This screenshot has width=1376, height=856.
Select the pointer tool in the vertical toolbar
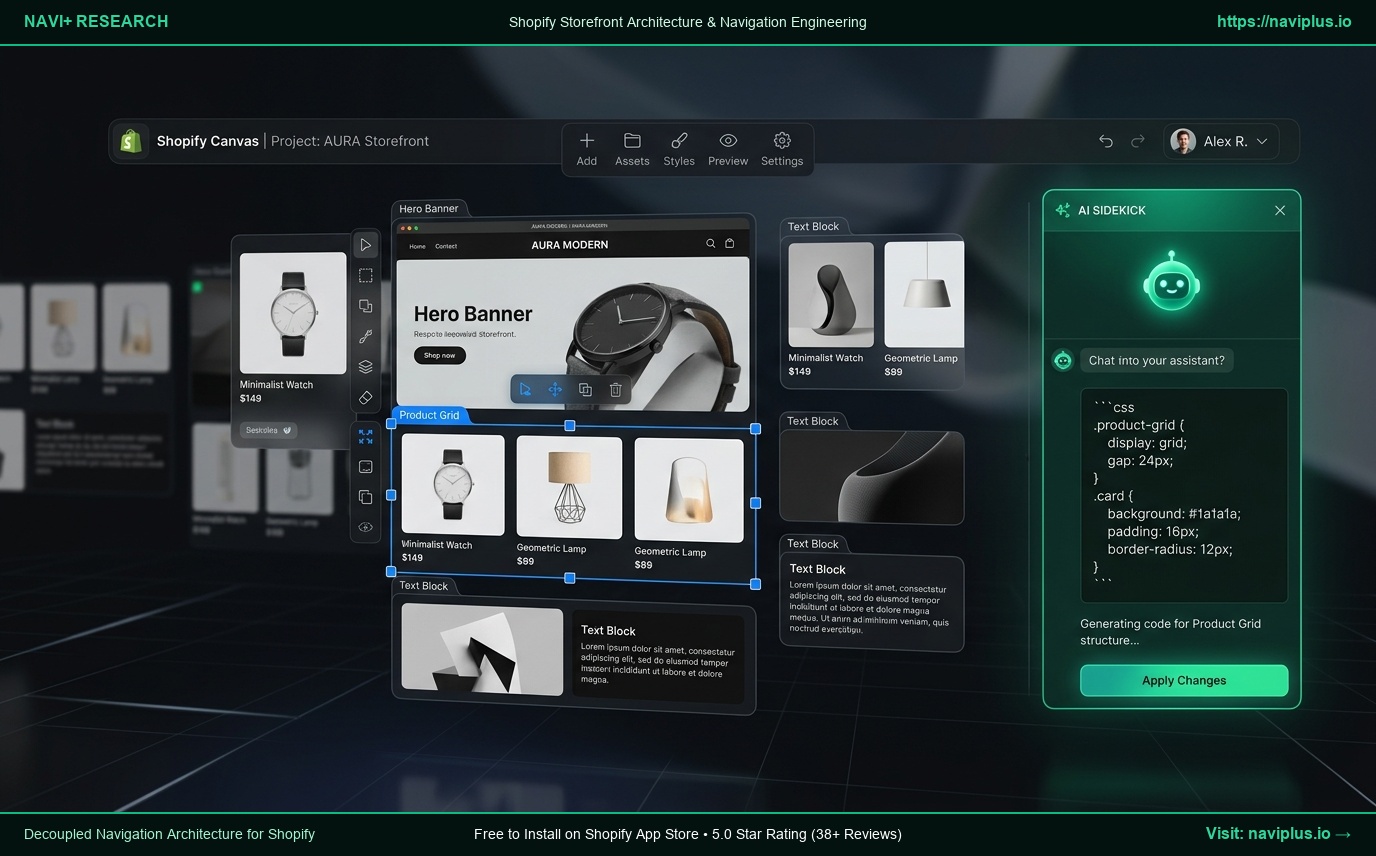[366, 245]
